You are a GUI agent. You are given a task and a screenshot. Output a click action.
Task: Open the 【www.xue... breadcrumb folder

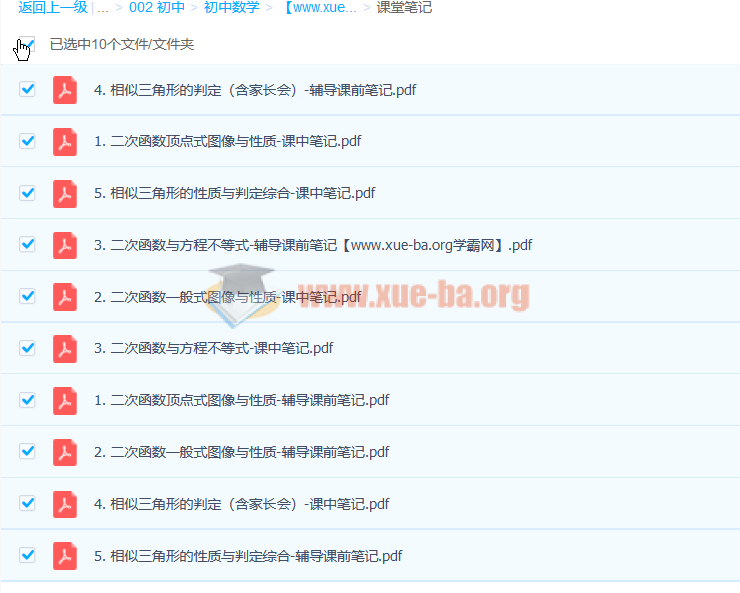click(320, 7)
